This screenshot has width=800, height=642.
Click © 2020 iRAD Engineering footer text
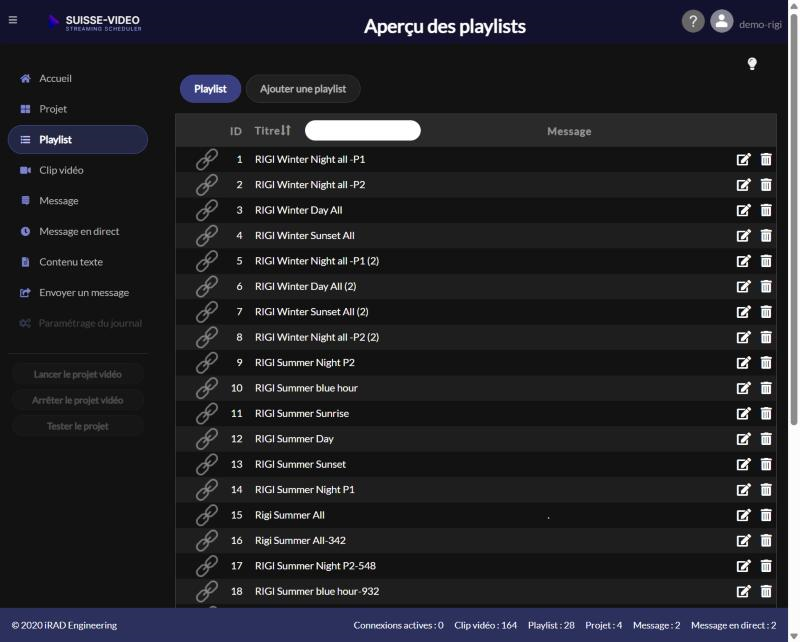64,625
